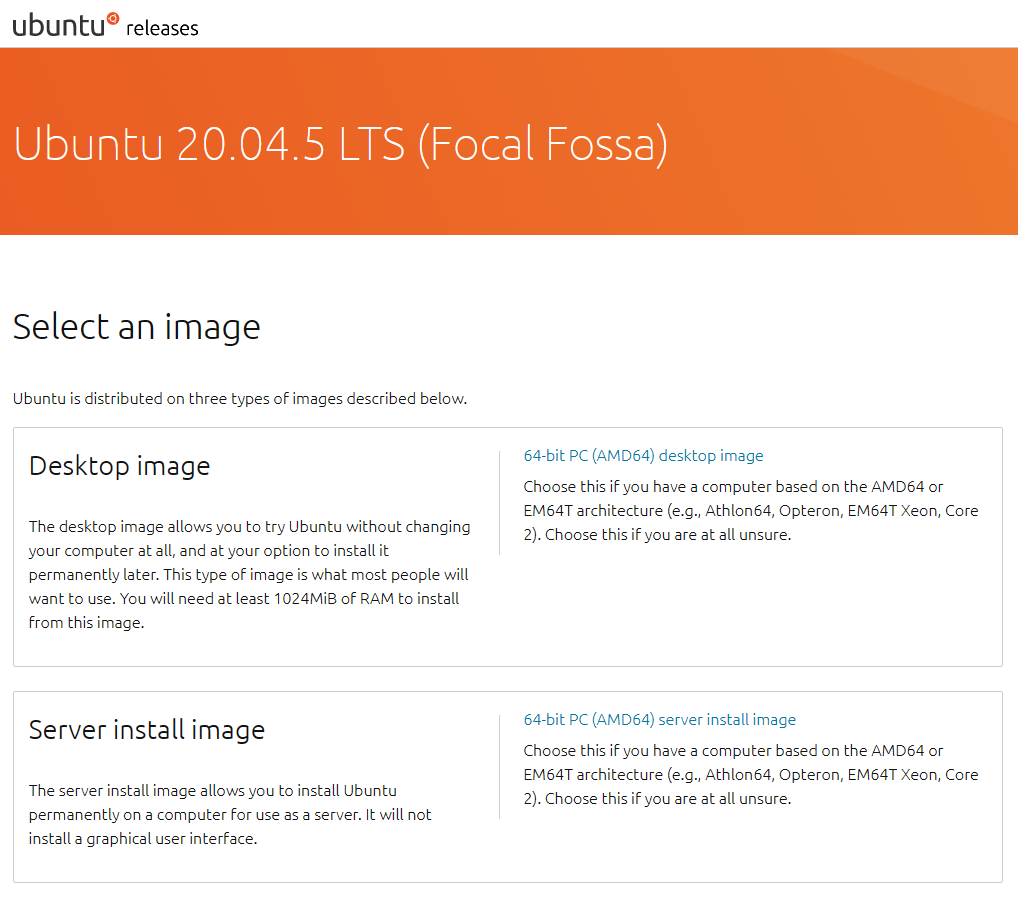Click the ubuntu logo in the header
1018x907 pixels.
[x=66, y=25]
